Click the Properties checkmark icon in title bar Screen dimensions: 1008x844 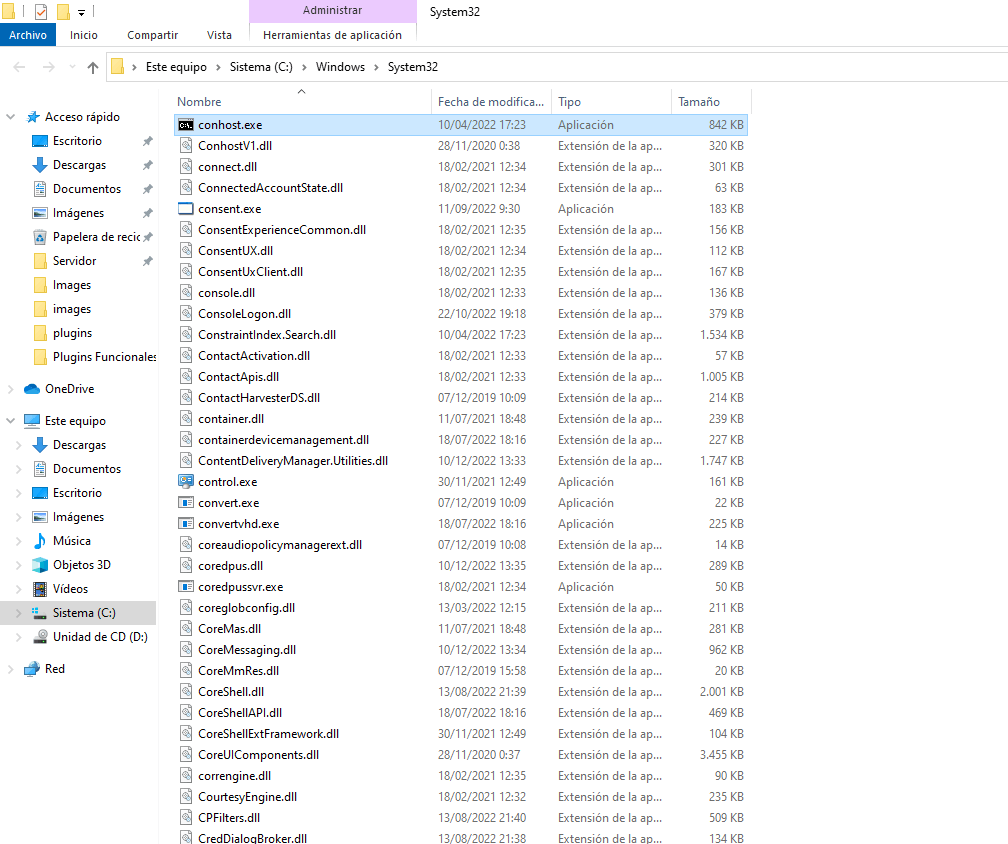[x=40, y=12]
